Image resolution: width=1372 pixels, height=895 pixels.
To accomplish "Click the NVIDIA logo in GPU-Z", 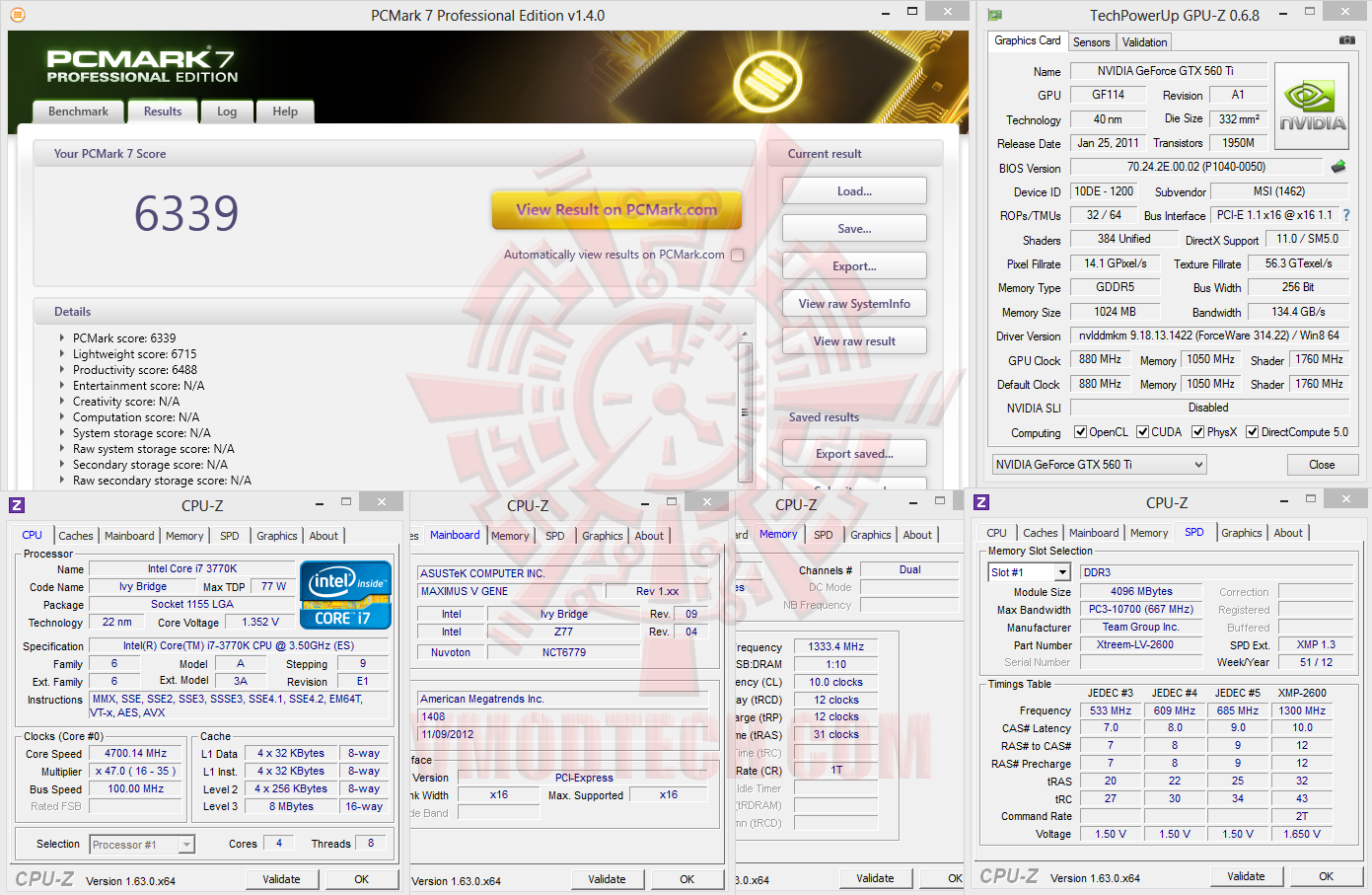I will tap(1312, 107).
